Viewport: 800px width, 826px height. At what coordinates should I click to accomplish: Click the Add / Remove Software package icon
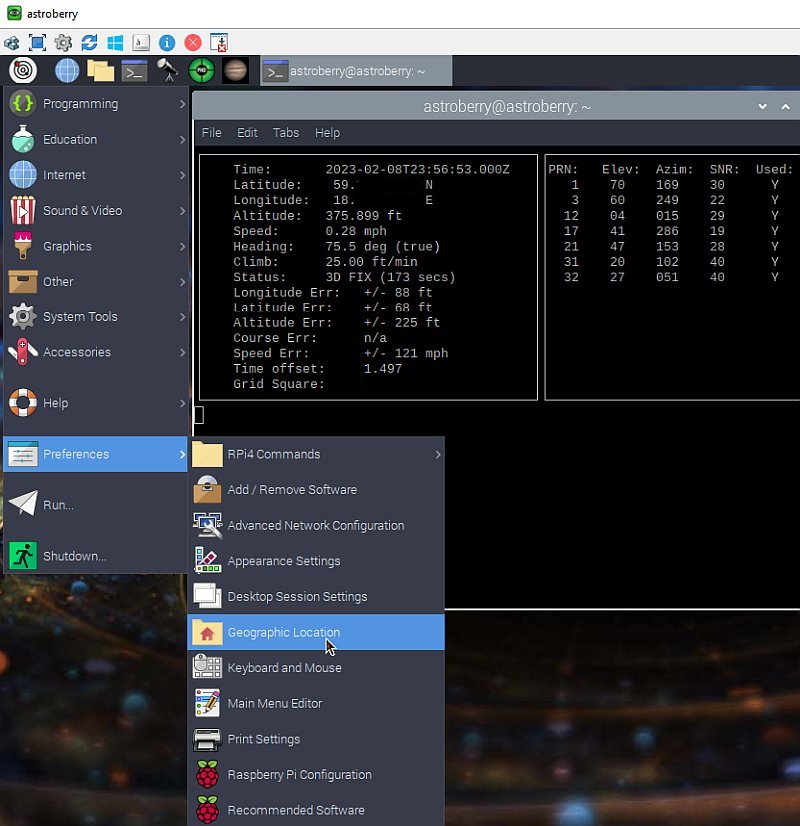pos(207,489)
